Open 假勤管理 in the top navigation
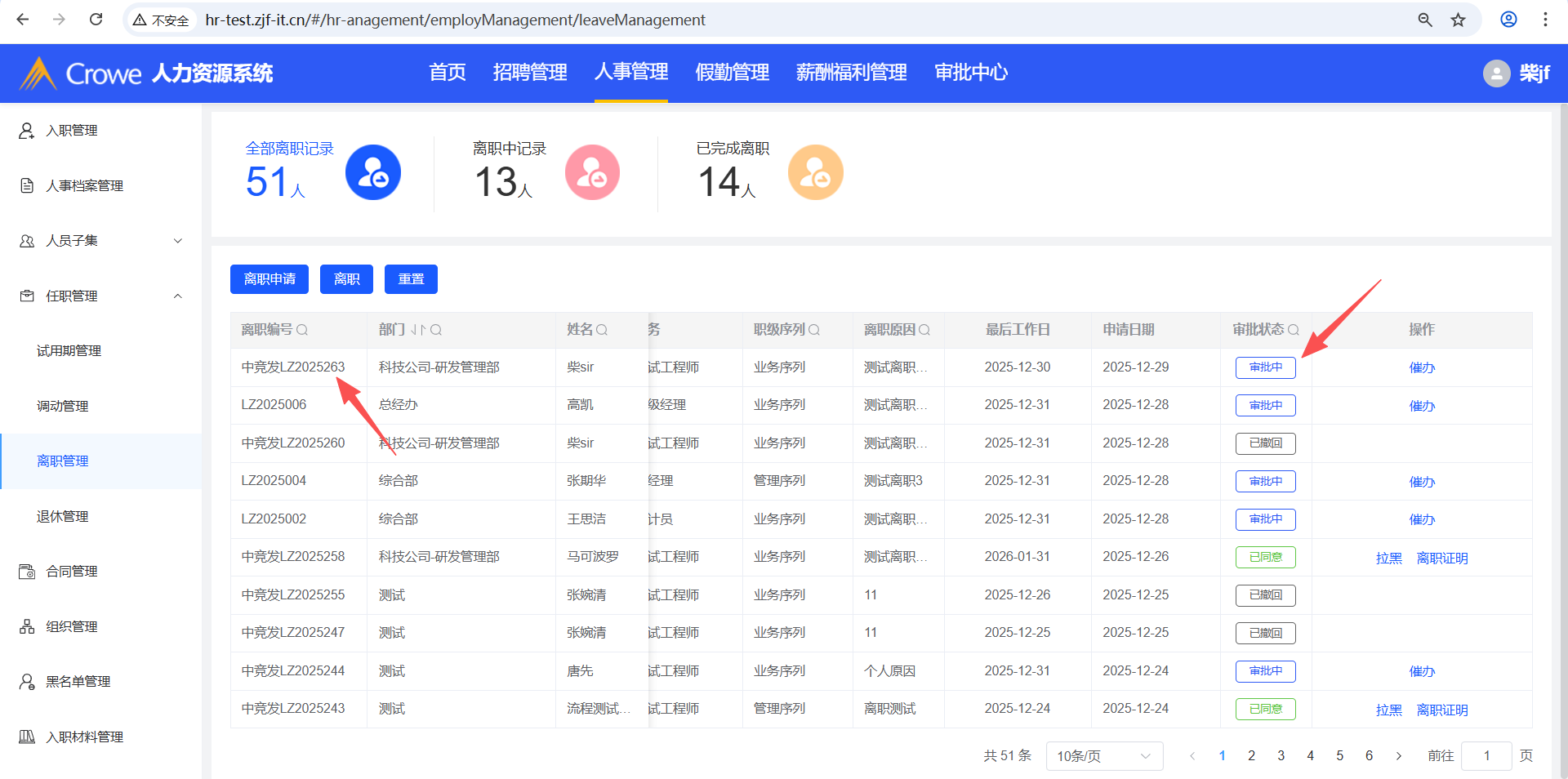Viewport: 1568px width, 779px height. pyautogui.click(x=732, y=73)
